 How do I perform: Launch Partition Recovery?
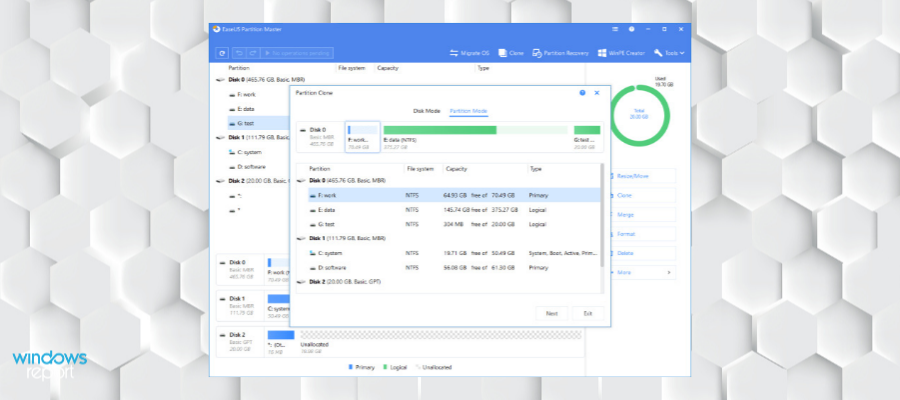561,53
